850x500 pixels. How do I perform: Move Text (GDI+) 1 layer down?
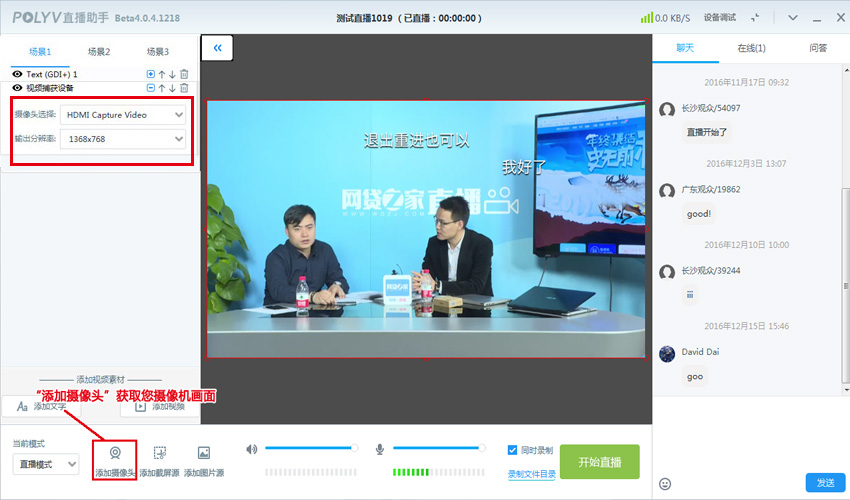tap(172, 74)
